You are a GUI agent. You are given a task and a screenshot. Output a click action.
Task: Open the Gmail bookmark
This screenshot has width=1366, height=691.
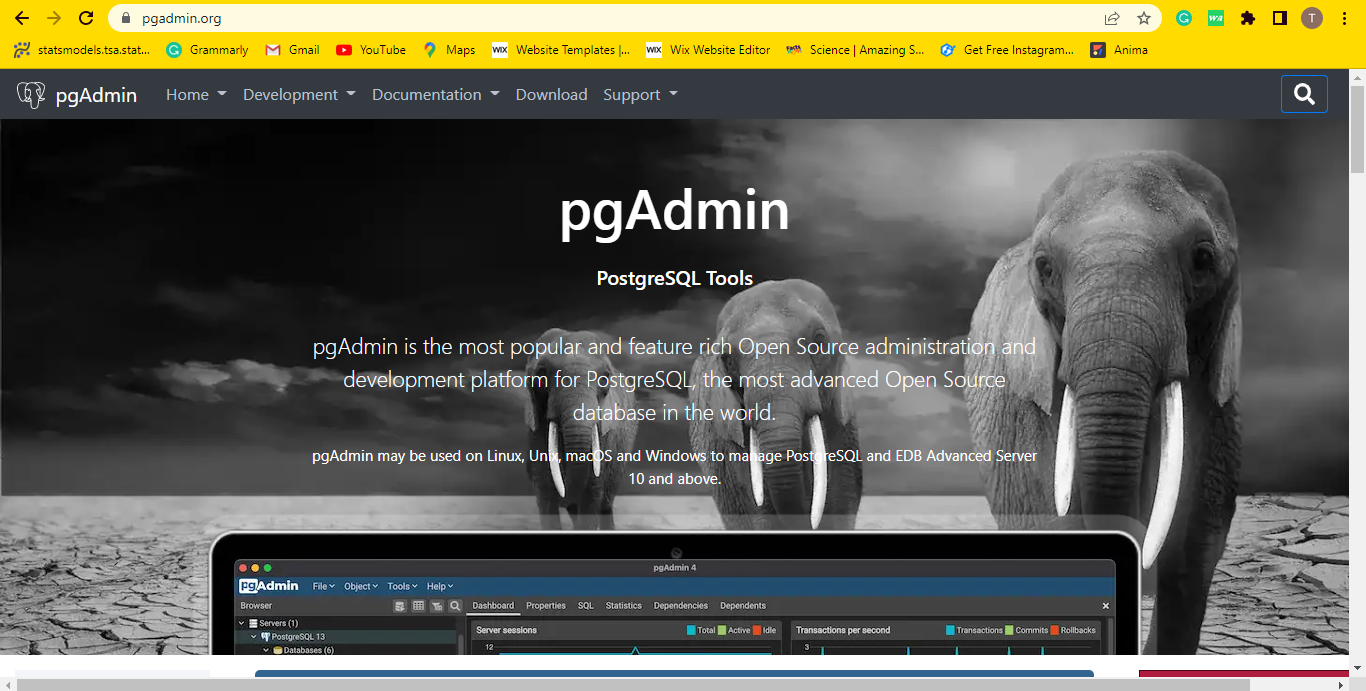tap(292, 50)
